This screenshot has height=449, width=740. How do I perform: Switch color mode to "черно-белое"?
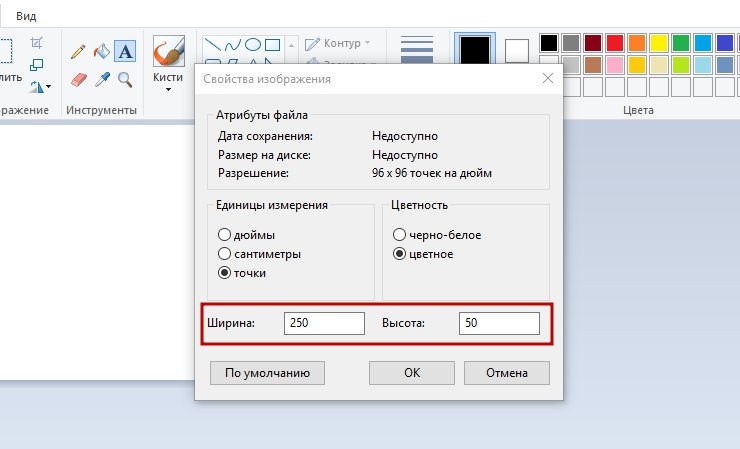tap(400, 235)
